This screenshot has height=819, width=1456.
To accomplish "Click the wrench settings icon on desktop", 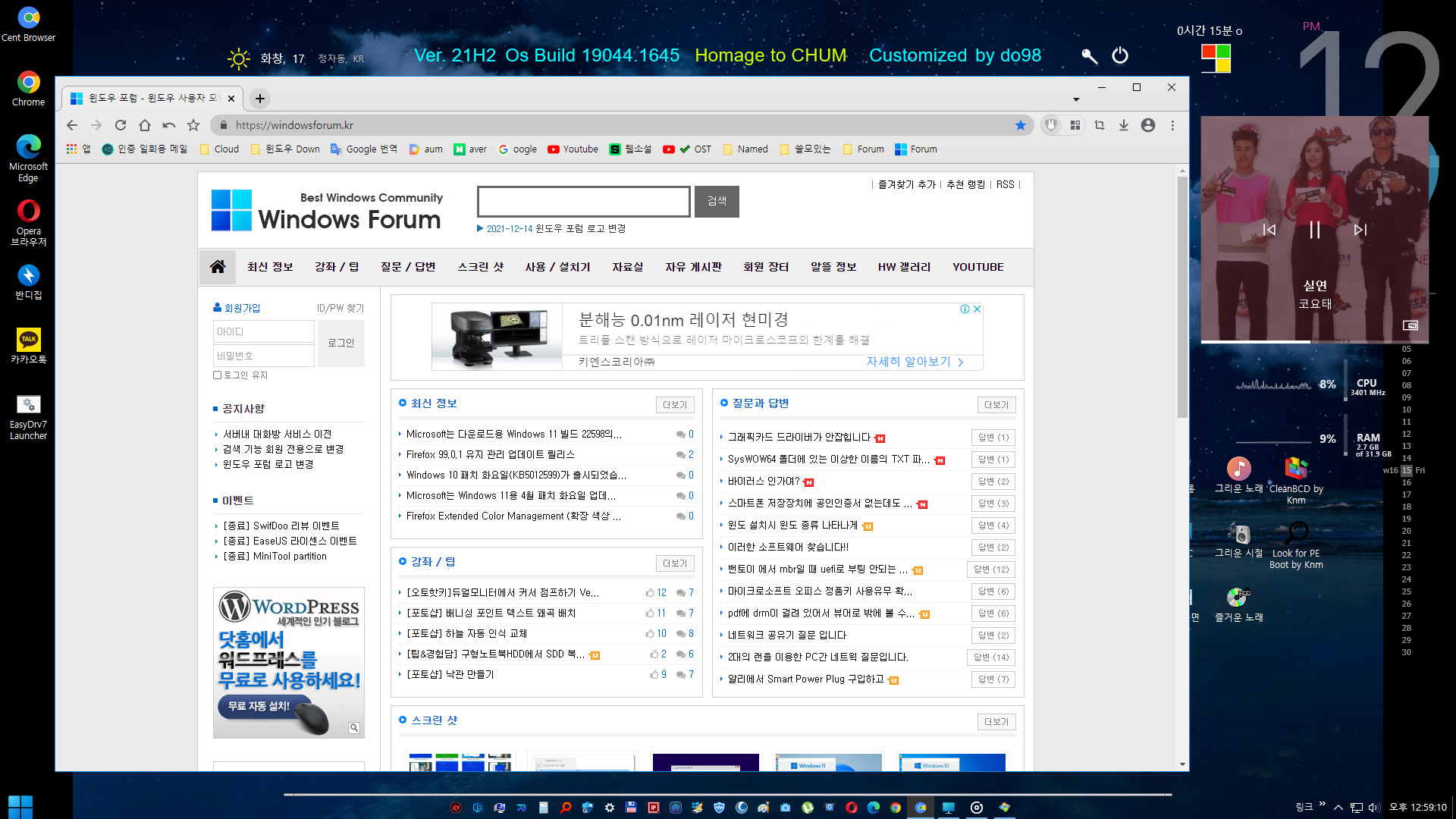I will (1090, 55).
